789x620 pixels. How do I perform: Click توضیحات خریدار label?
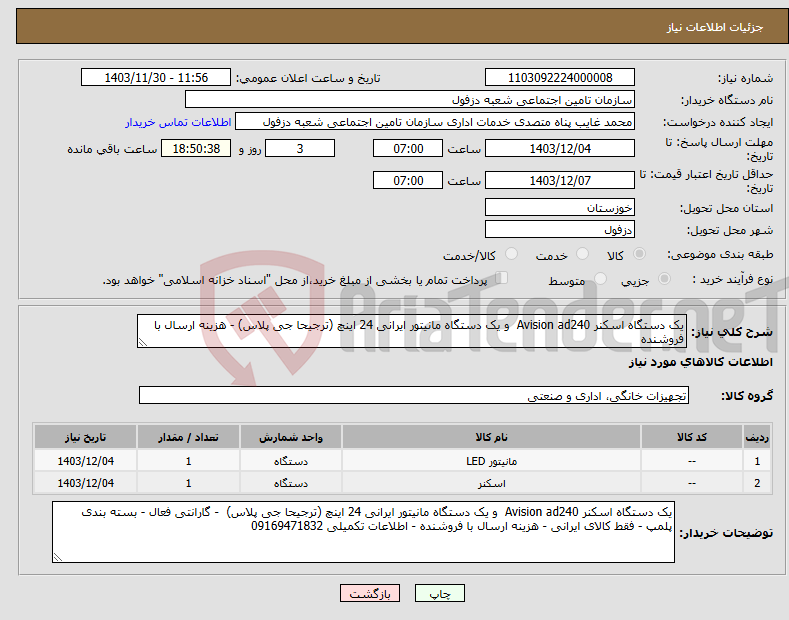[726, 532]
